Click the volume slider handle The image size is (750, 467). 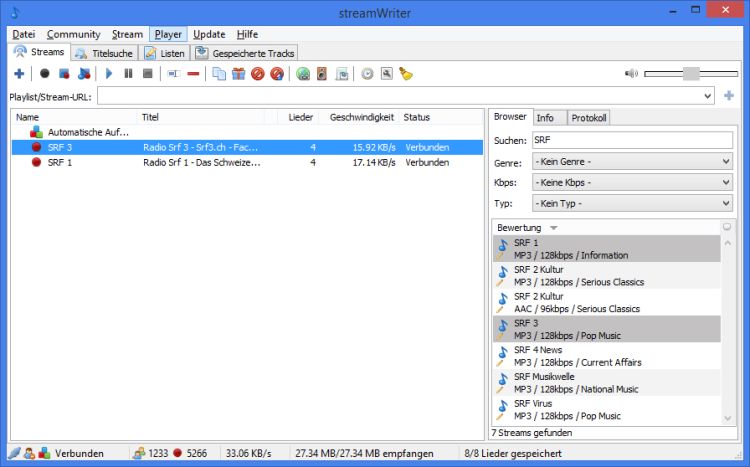(691, 74)
